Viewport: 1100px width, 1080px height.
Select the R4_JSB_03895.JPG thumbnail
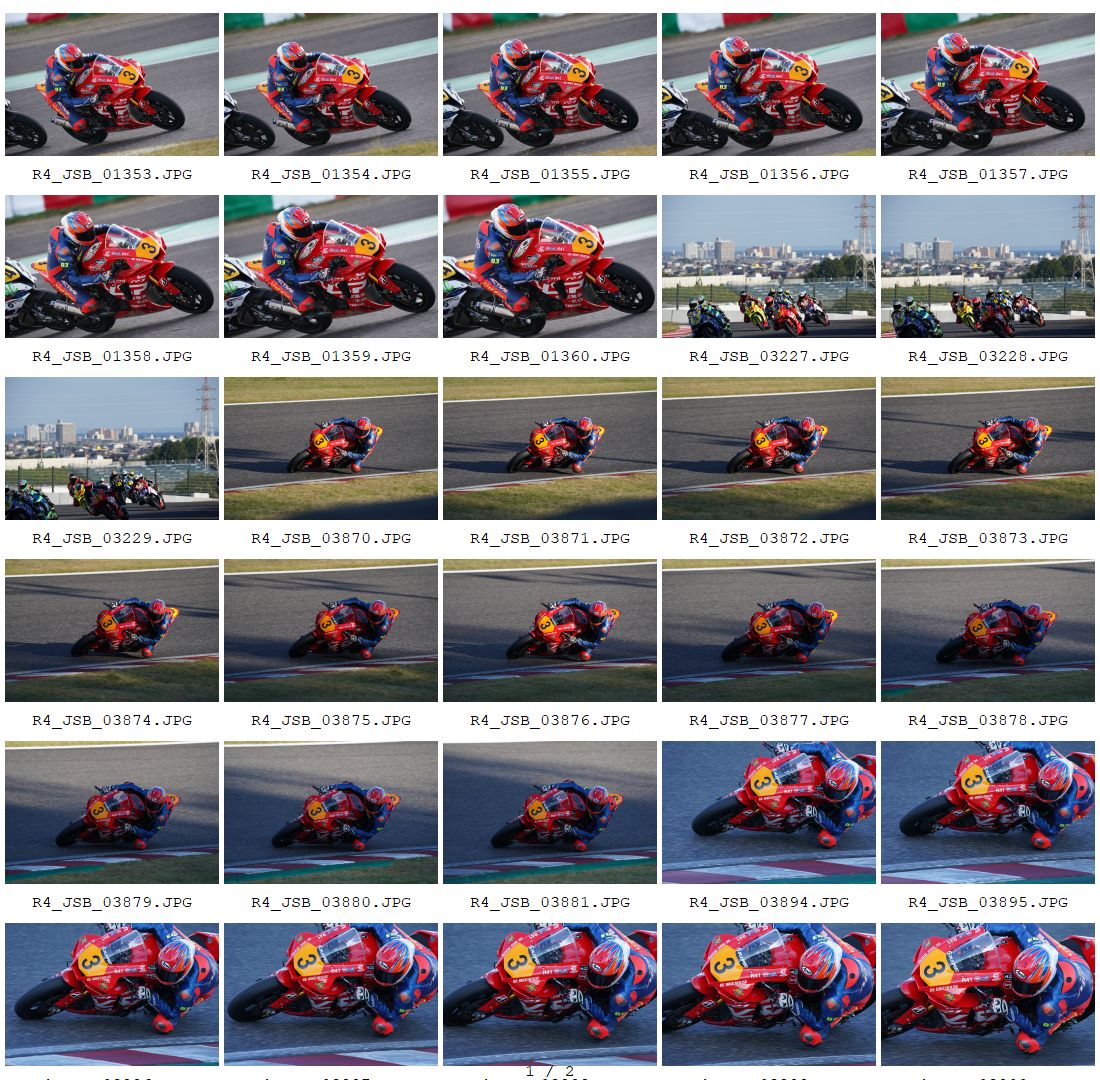tap(988, 812)
